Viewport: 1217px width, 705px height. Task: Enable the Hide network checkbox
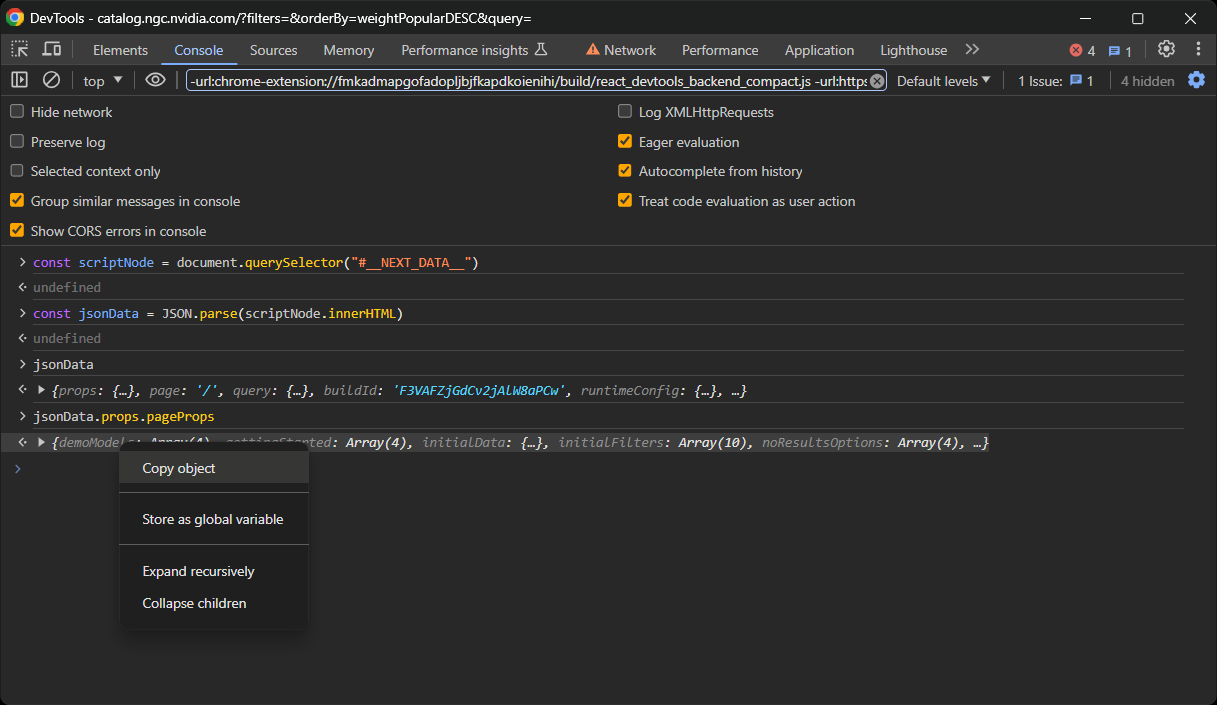tap(15, 112)
